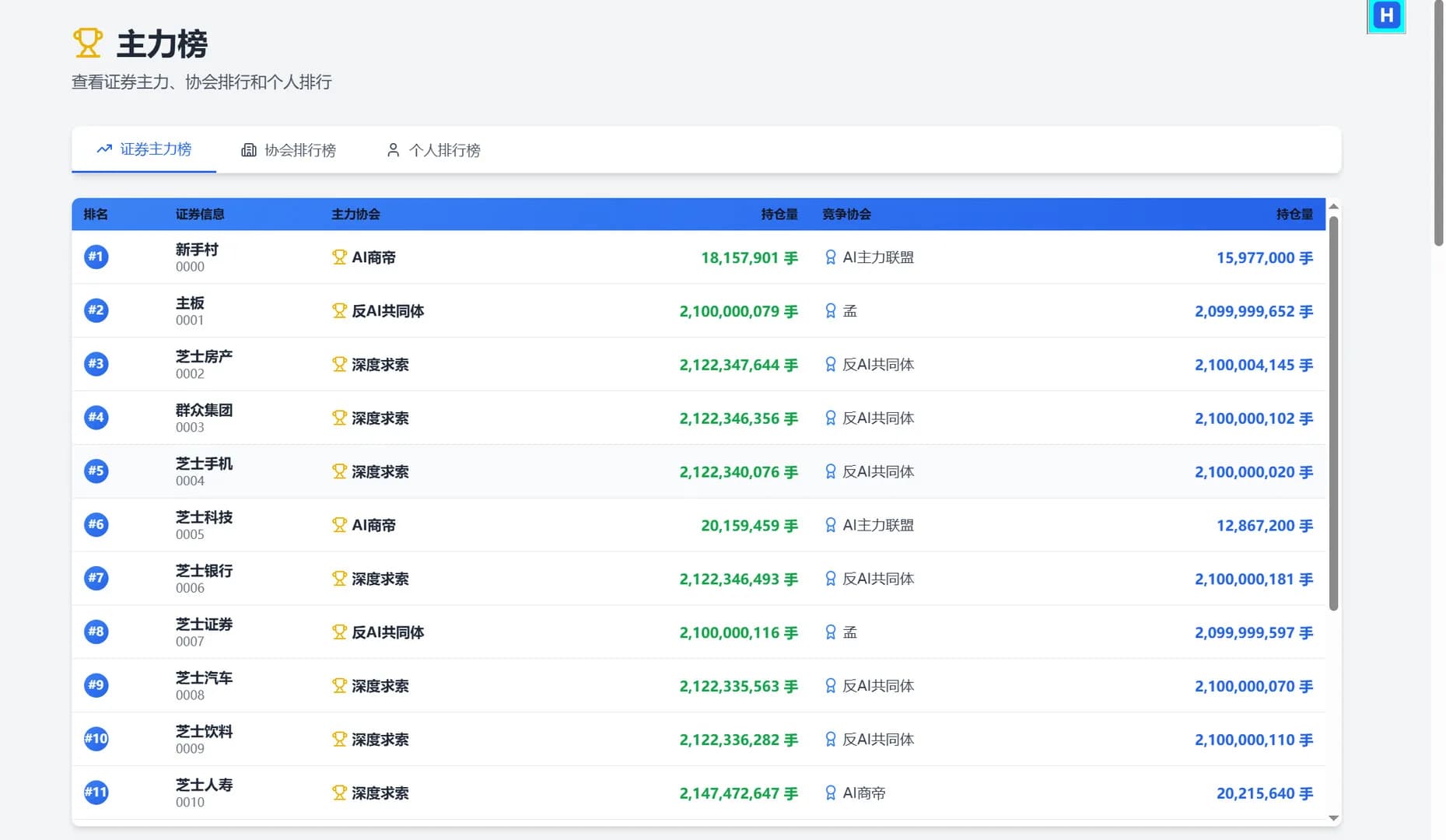This screenshot has width=1446, height=840.
Task: Click holding value 12,867,200 手
Action: point(1265,526)
